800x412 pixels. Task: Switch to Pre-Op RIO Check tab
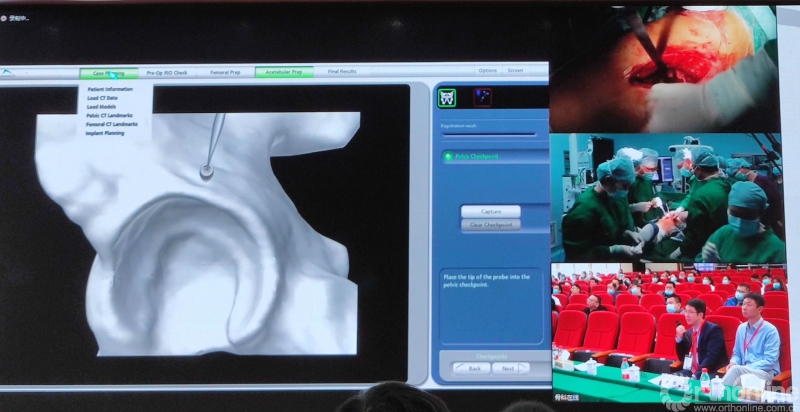[167, 72]
